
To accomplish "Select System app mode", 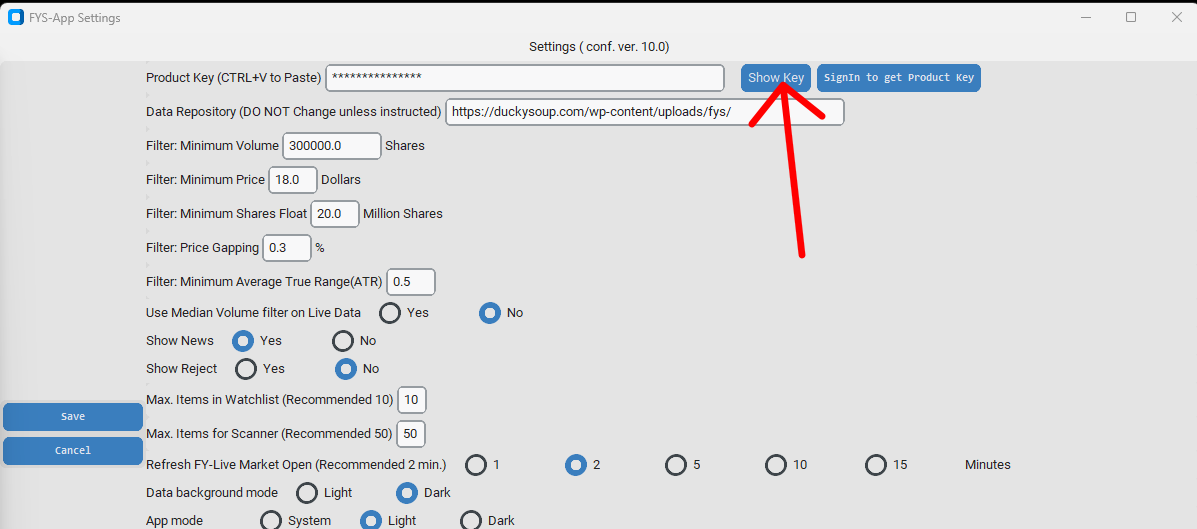I will [271, 521].
